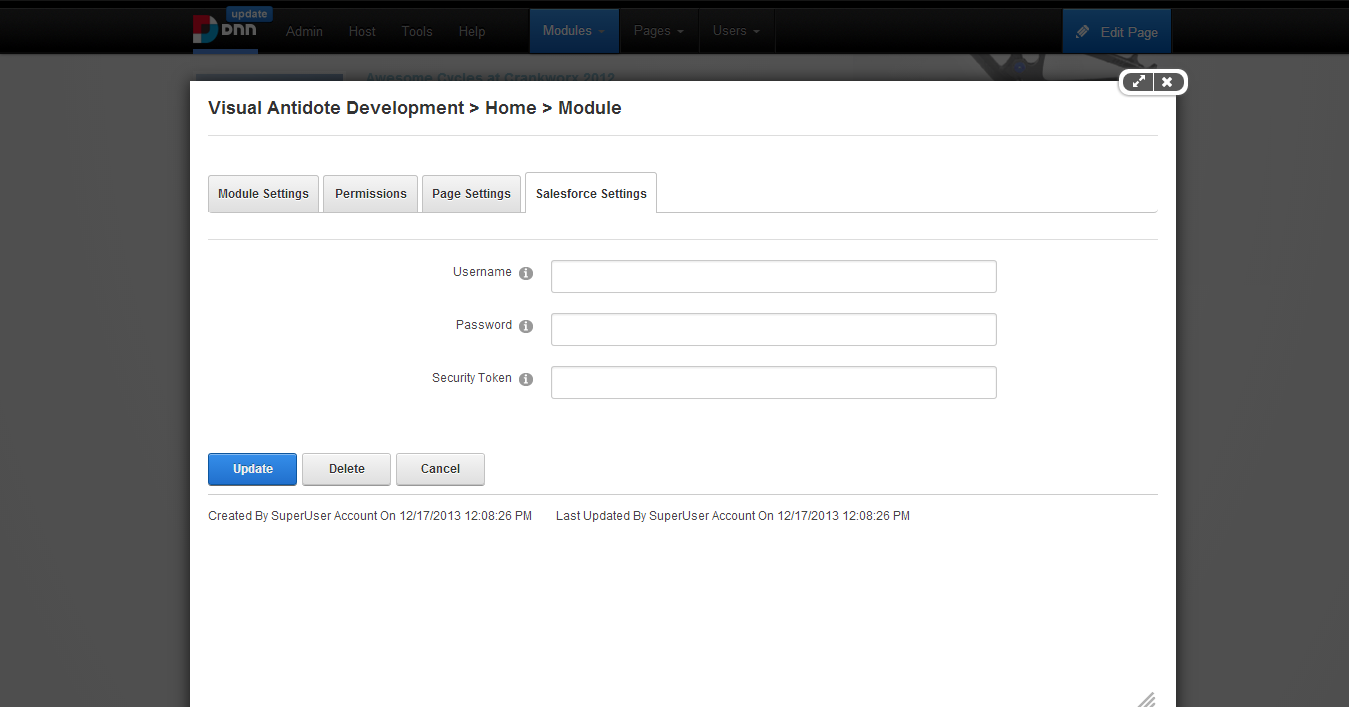Focus the Password input field

774,329
